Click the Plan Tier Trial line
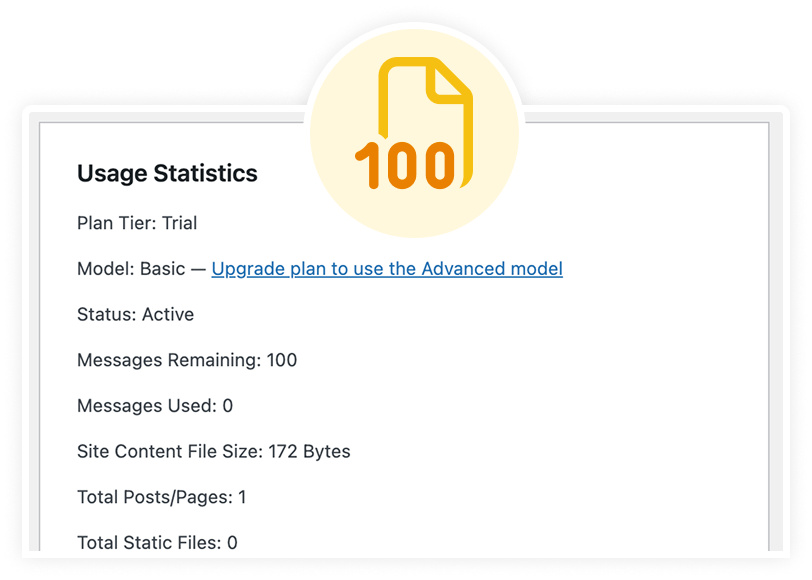 pyautogui.click(x=136, y=223)
